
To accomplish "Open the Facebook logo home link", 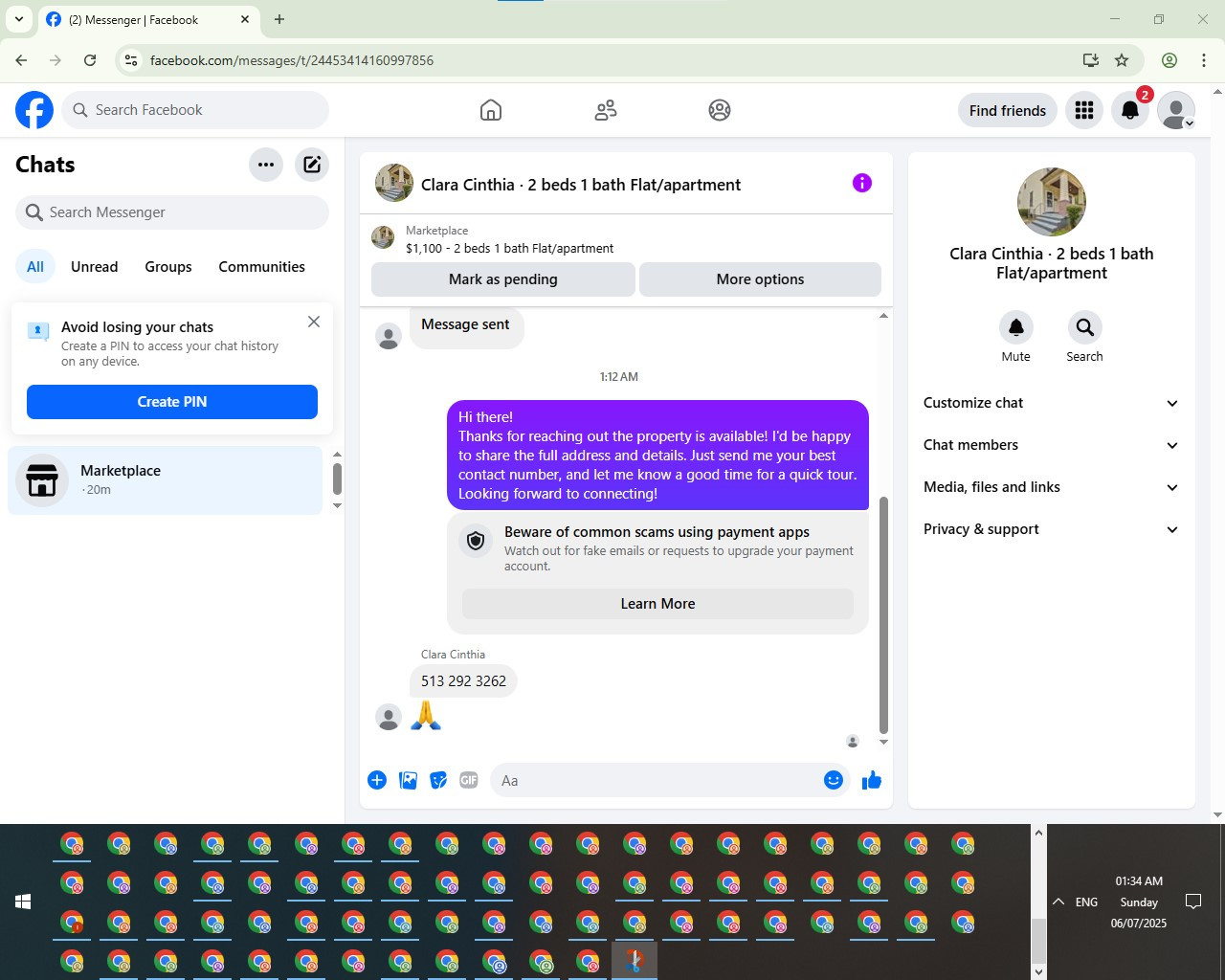I will point(34,110).
